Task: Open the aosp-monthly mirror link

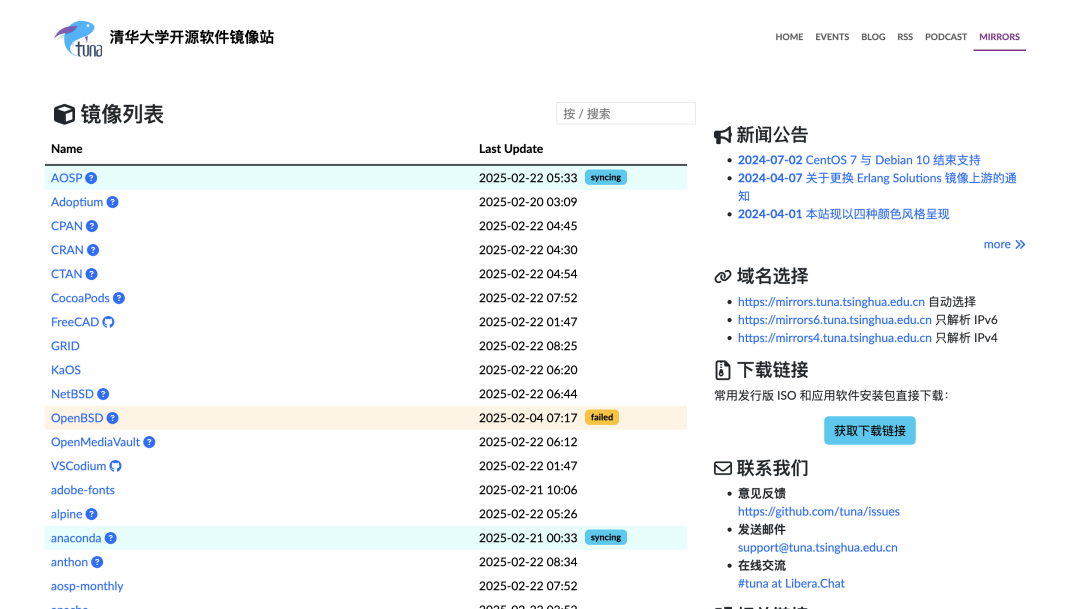Action: tap(87, 586)
